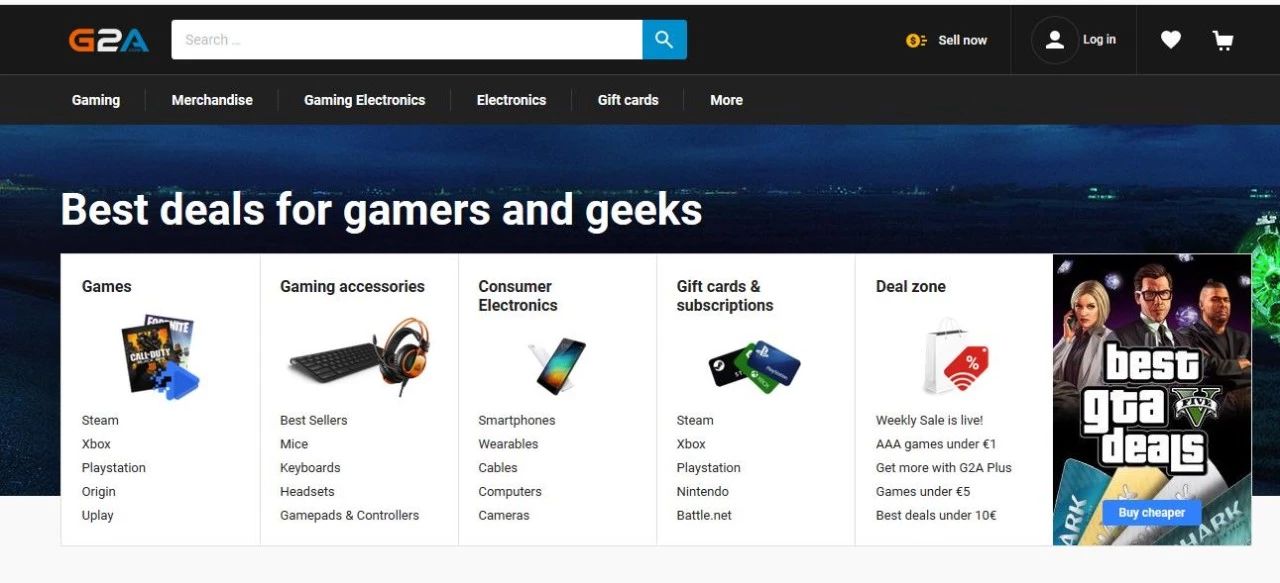Open the Merchandise navigation menu
Screen dimensions: 1280x583
[212, 100]
